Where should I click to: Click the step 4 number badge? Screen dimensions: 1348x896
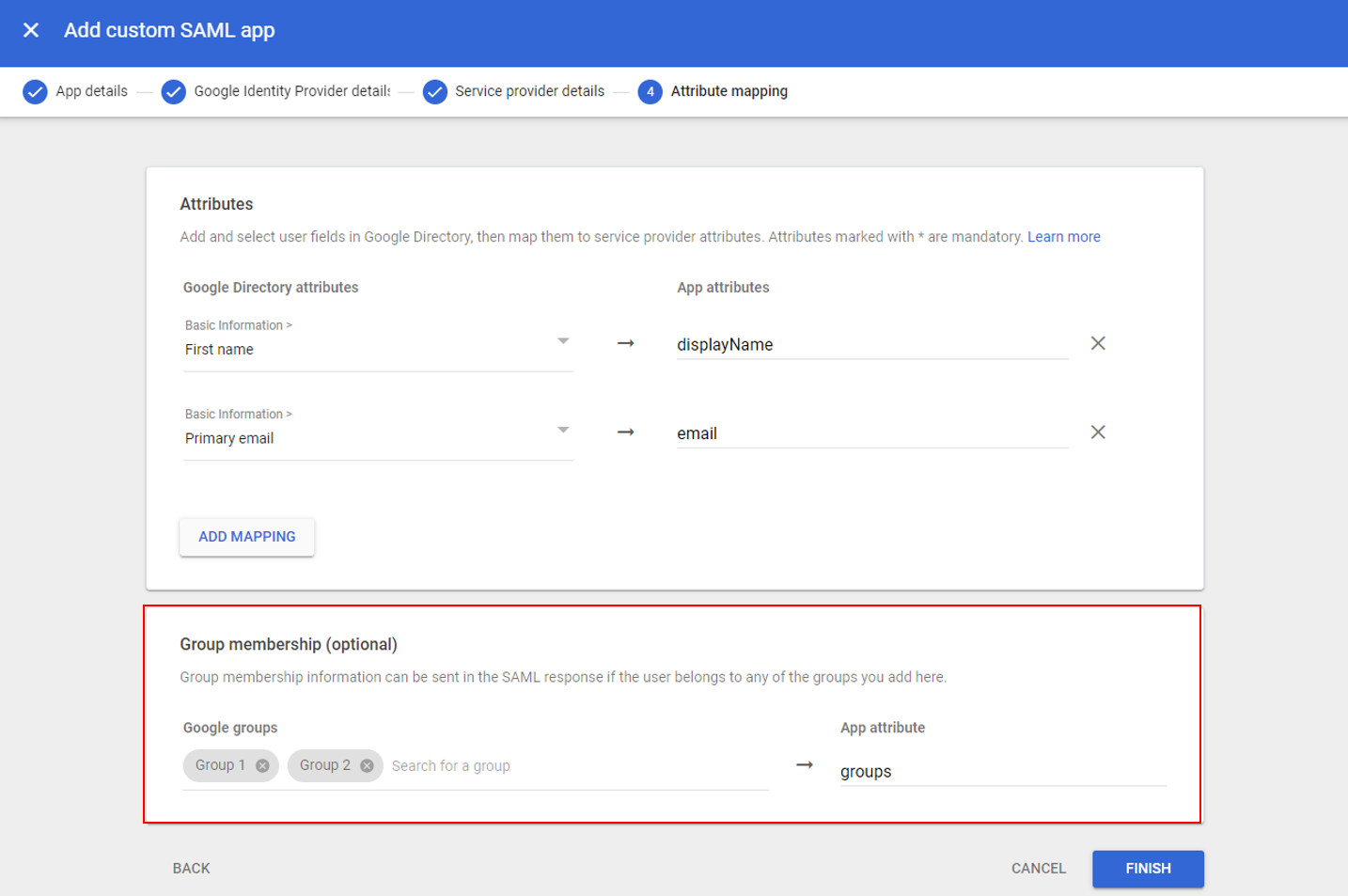pyautogui.click(x=650, y=92)
